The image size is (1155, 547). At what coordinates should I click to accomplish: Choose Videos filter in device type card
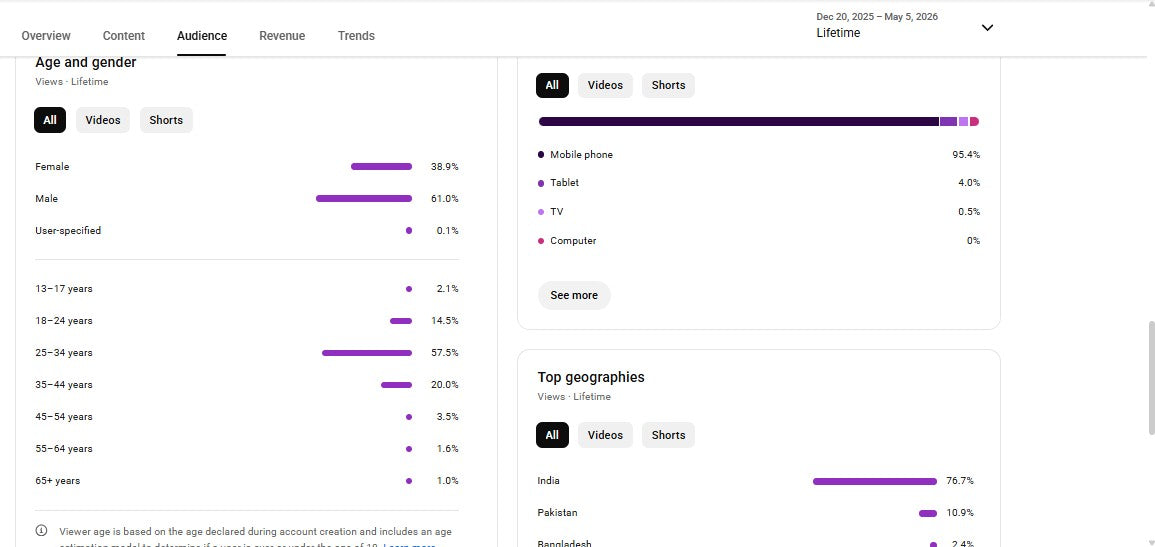click(605, 85)
